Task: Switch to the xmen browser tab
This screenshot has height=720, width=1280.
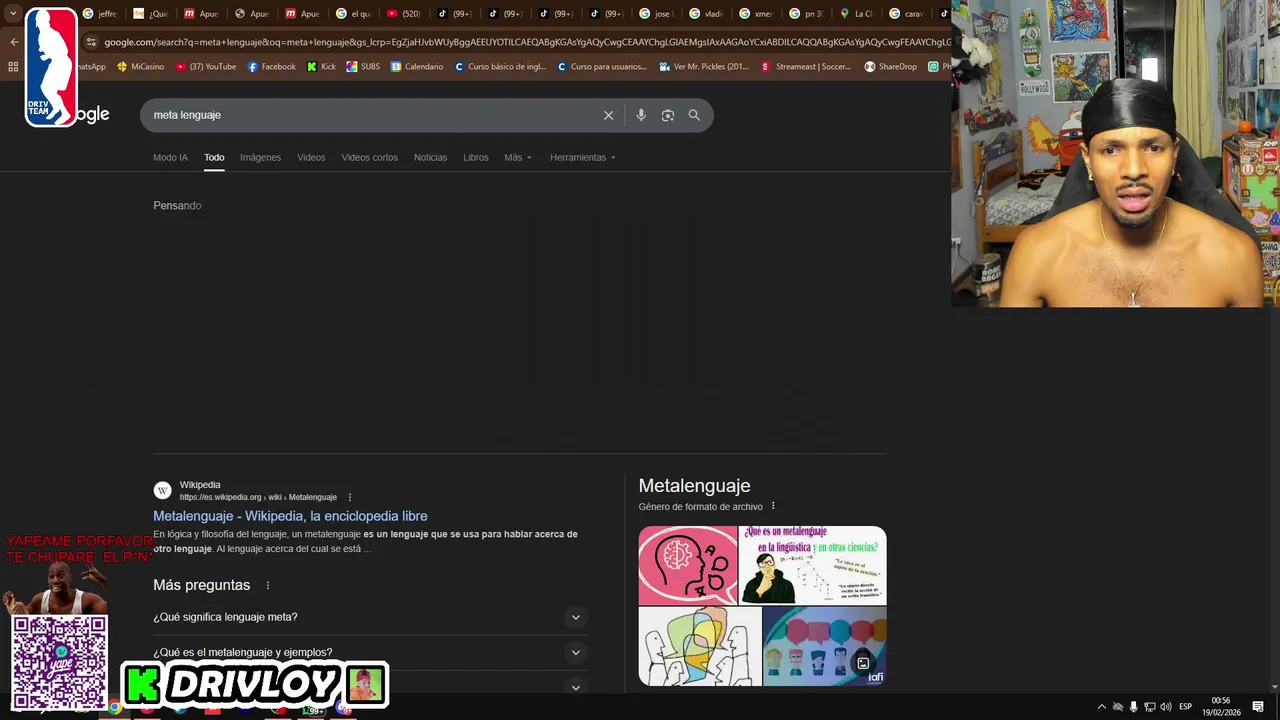Action: [757, 14]
